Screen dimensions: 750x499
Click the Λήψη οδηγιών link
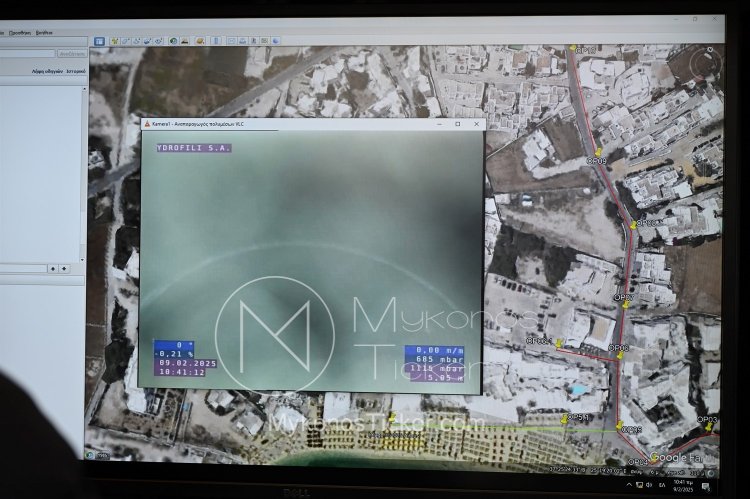(x=46, y=72)
